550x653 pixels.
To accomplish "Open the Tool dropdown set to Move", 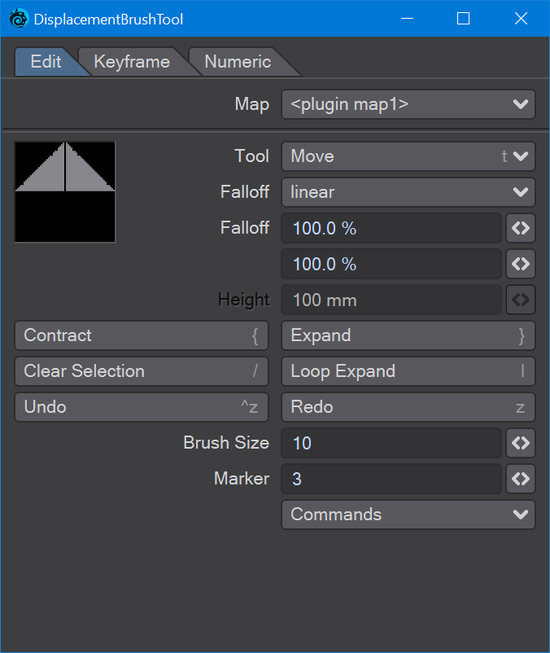I will (408, 156).
